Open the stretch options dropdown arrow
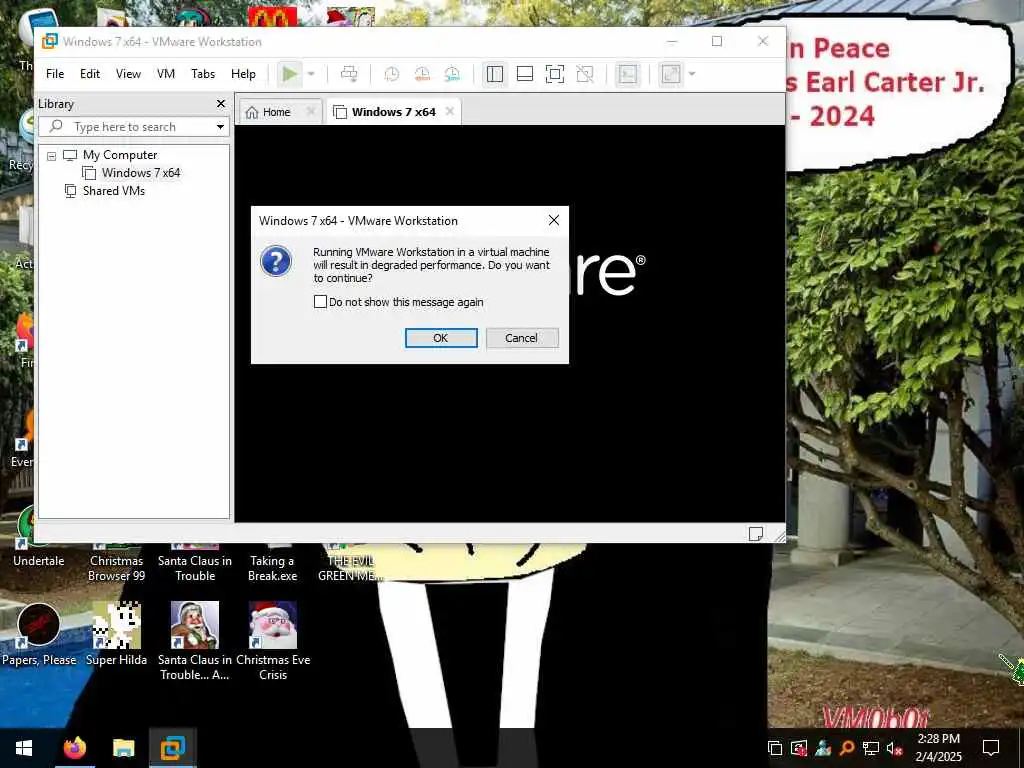 [x=692, y=74]
